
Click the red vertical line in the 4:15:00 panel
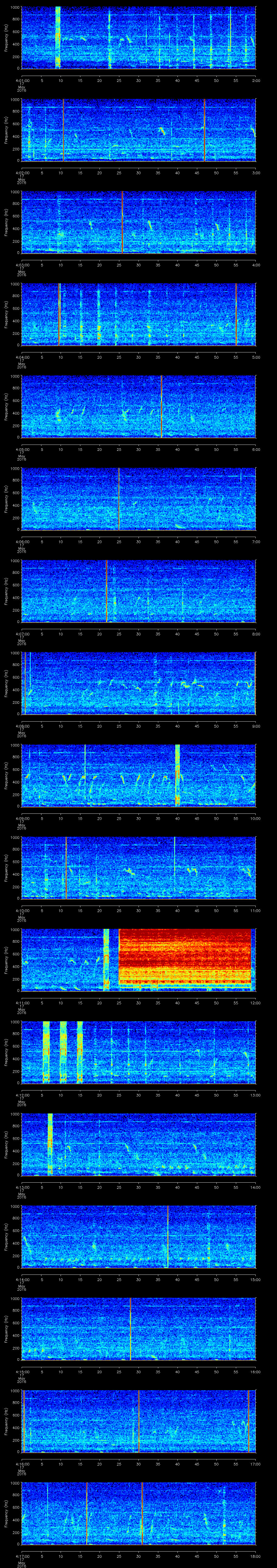(130, 1329)
